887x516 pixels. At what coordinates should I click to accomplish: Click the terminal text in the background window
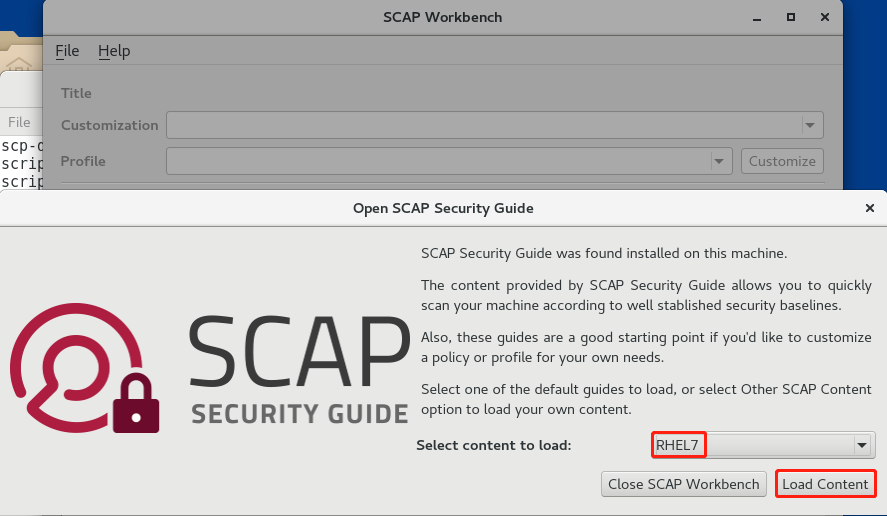(x=20, y=163)
